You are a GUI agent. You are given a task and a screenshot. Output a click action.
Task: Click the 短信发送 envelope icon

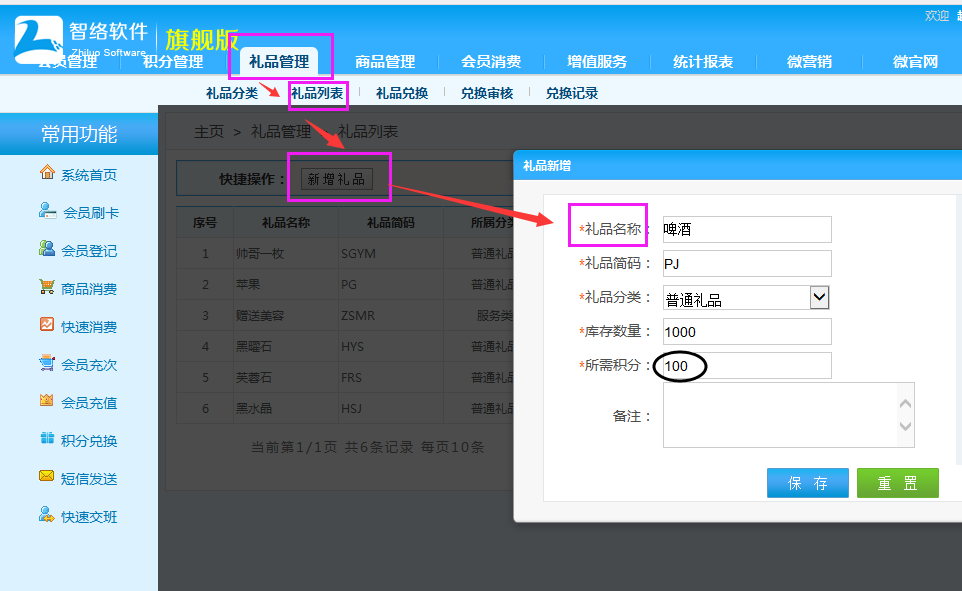[x=47, y=477]
